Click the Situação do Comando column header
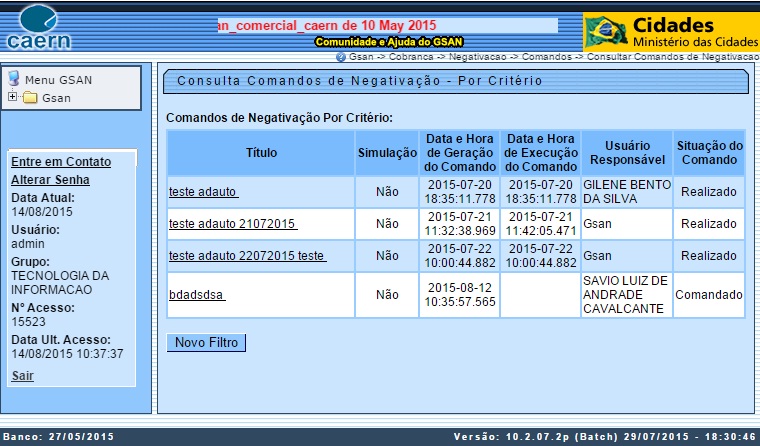This screenshot has width=760, height=446. point(708,153)
